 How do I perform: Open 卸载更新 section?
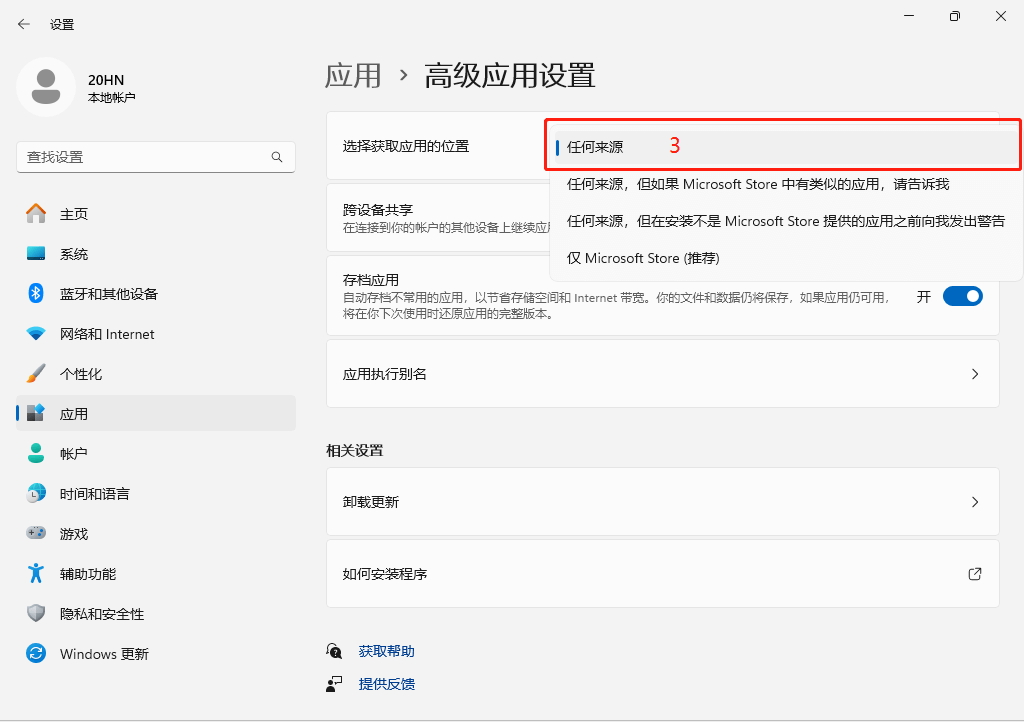[x=662, y=502]
